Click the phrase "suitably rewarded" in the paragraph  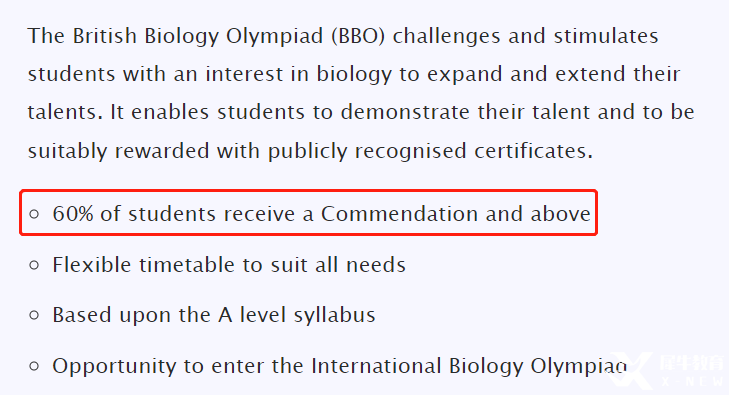[x=118, y=151]
